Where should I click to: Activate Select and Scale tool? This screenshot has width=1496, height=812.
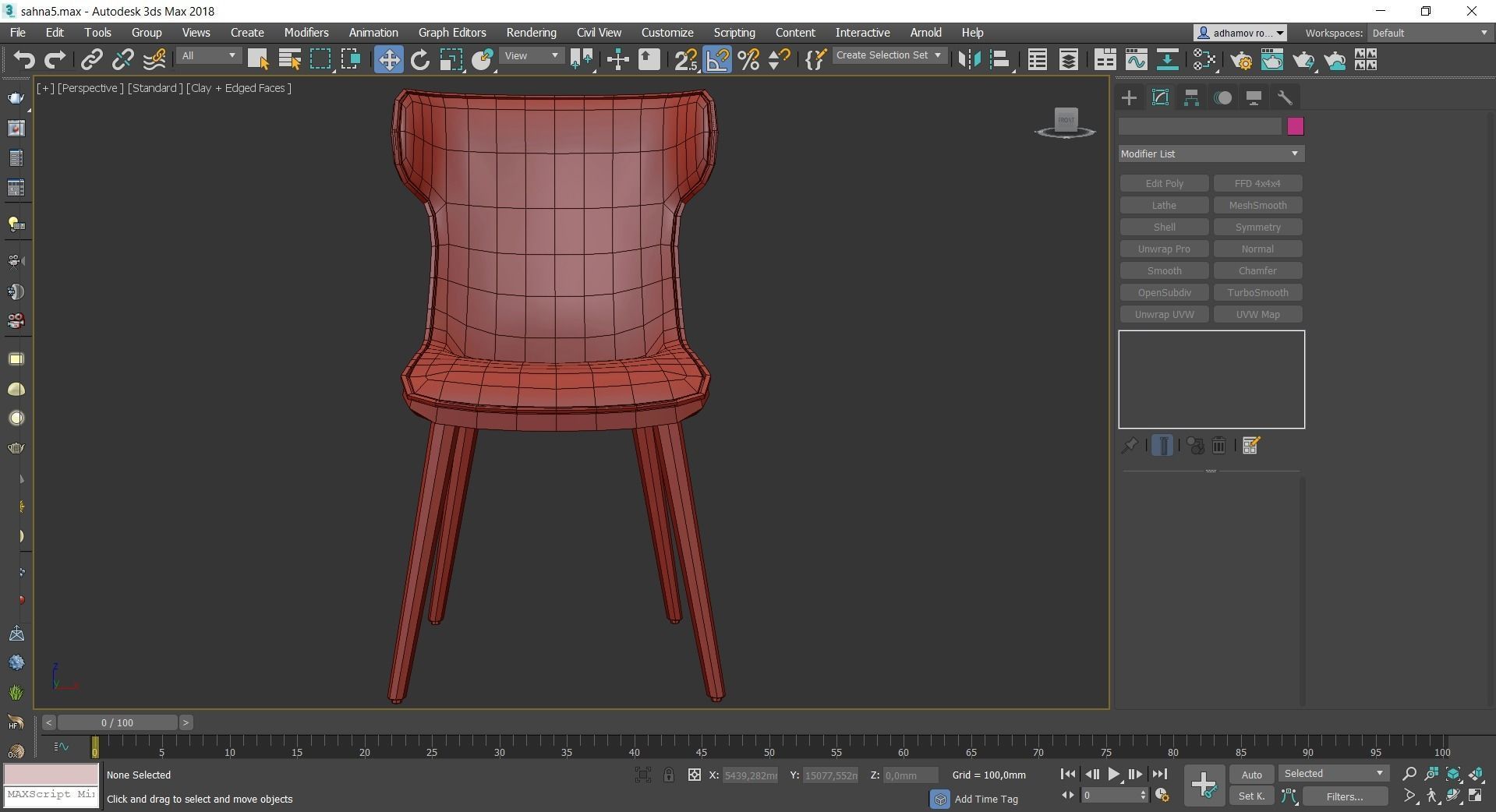tap(451, 59)
